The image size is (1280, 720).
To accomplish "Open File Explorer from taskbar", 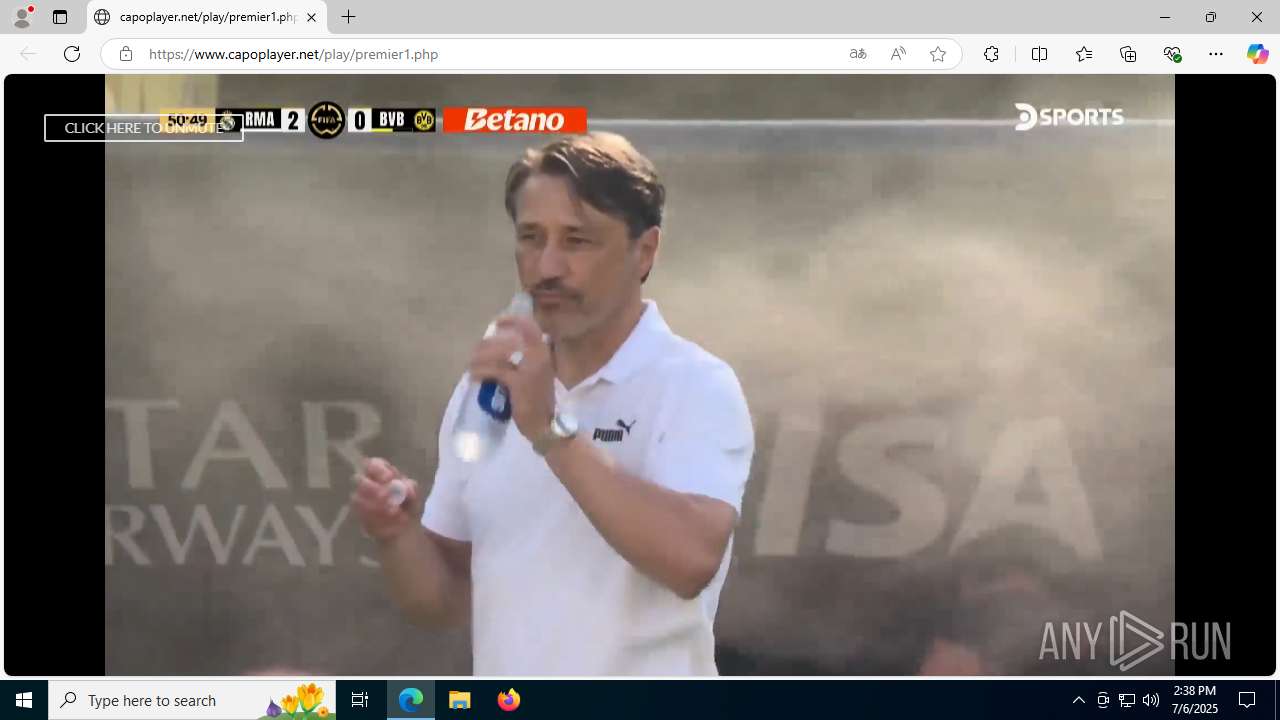I will click(x=460, y=700).
